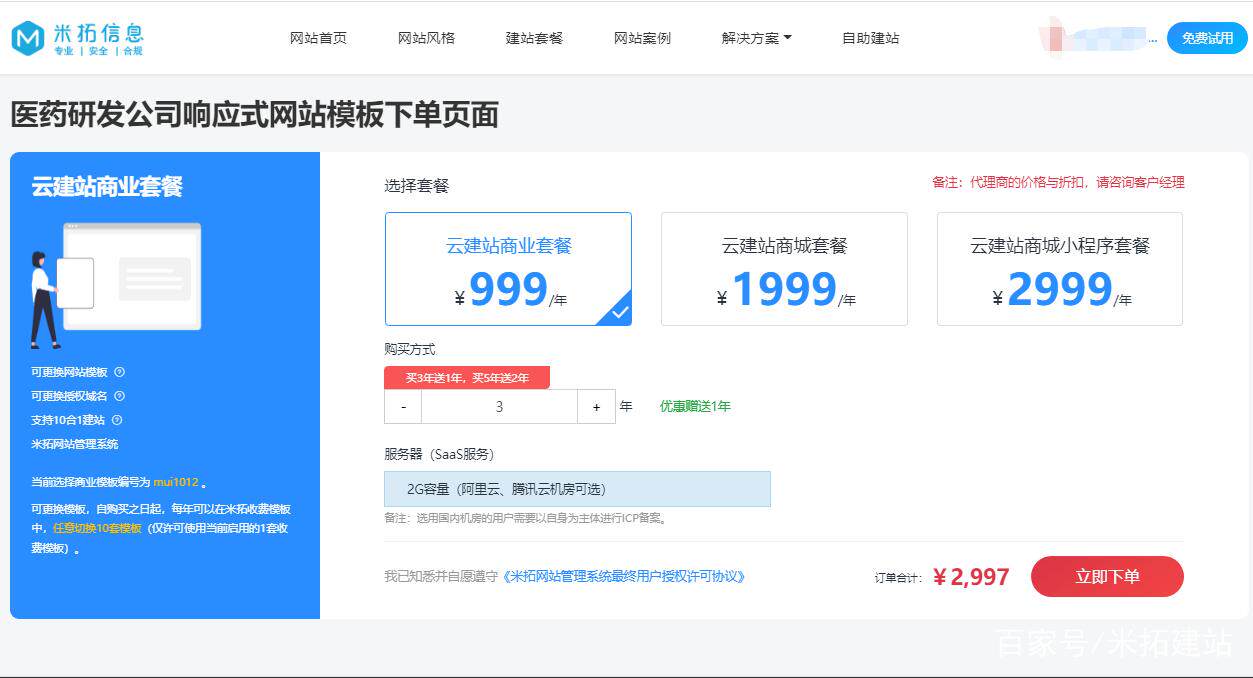This screenshot has width=1253, height=678.
Task: Open 自助建站 nav item
Action: click(x=870, y=38)
